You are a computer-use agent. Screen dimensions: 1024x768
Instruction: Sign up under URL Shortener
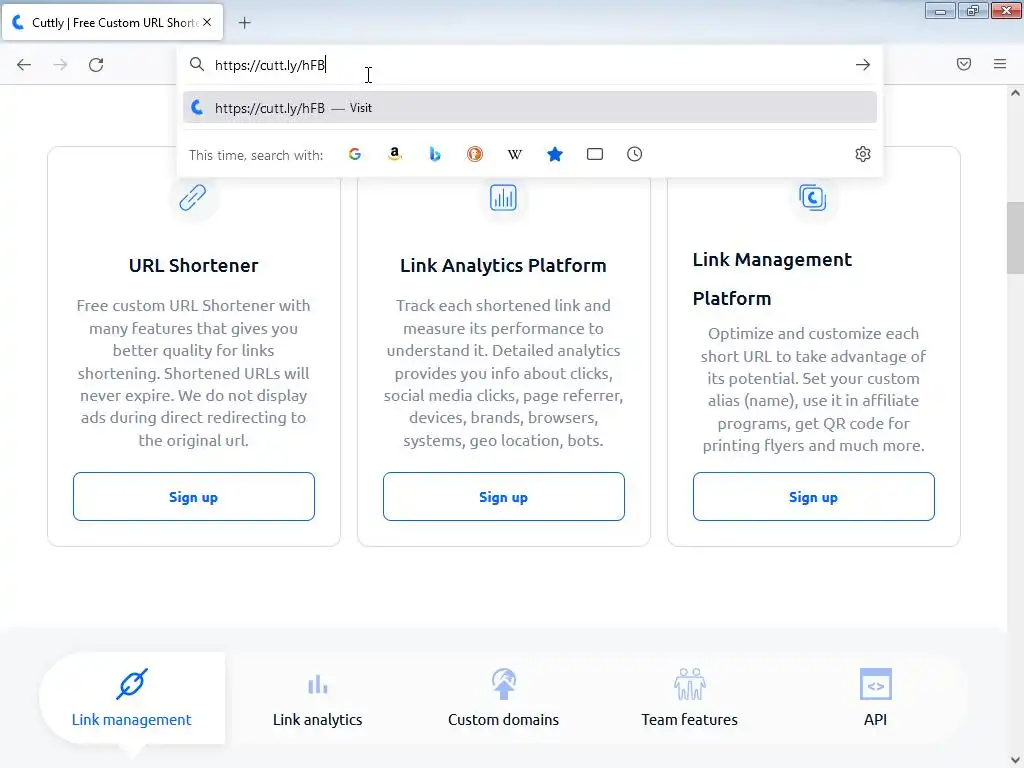pos(193,497)
